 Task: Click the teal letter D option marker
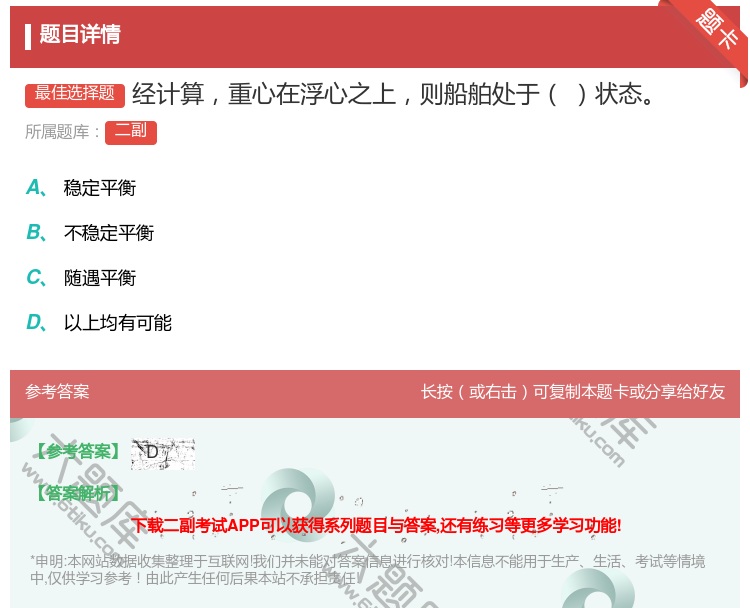[x=36, y=322]
